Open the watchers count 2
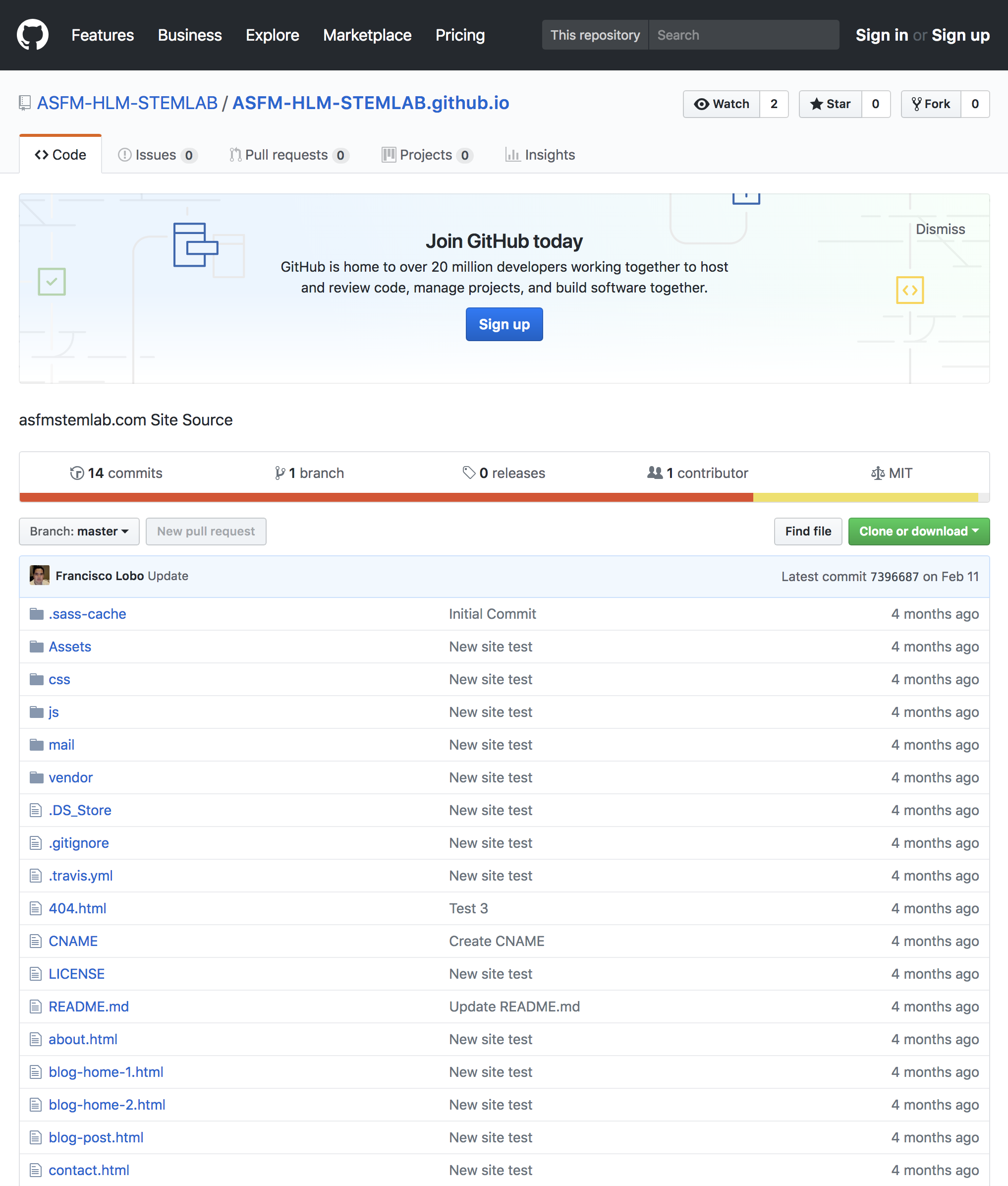1008x1186 pixels. 774,104
